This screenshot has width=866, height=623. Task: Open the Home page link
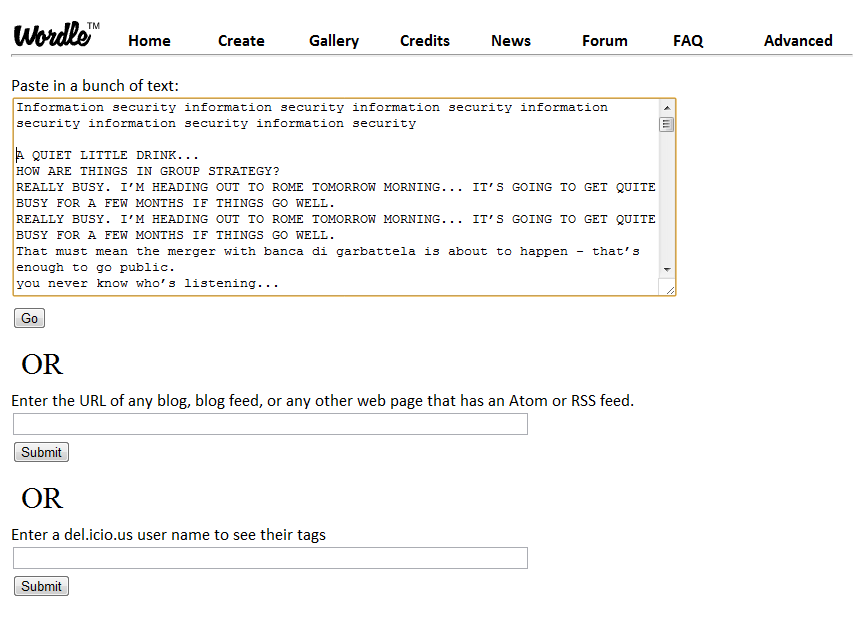[x=149, y=41]
